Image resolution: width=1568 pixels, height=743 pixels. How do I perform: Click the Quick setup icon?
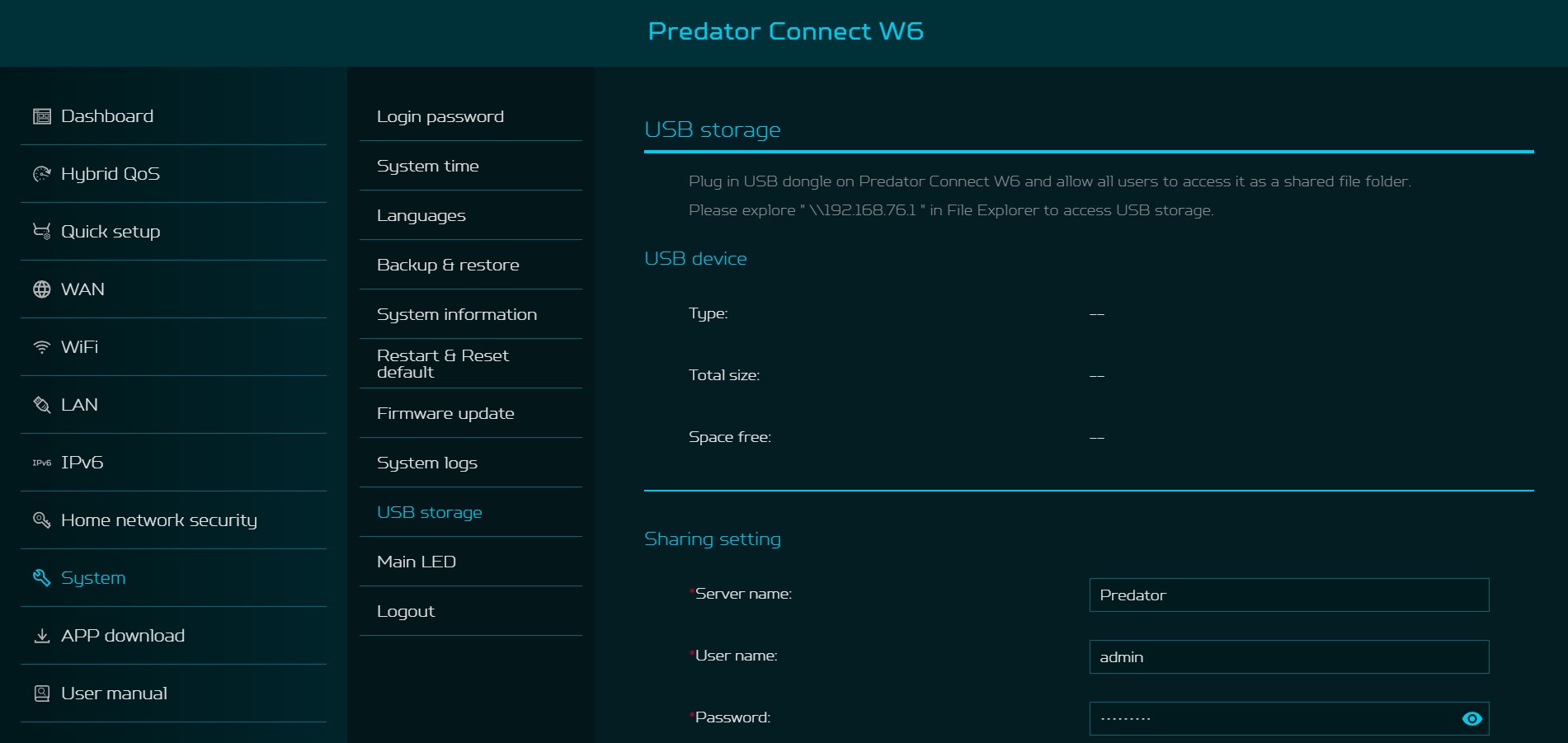(41, 232)
